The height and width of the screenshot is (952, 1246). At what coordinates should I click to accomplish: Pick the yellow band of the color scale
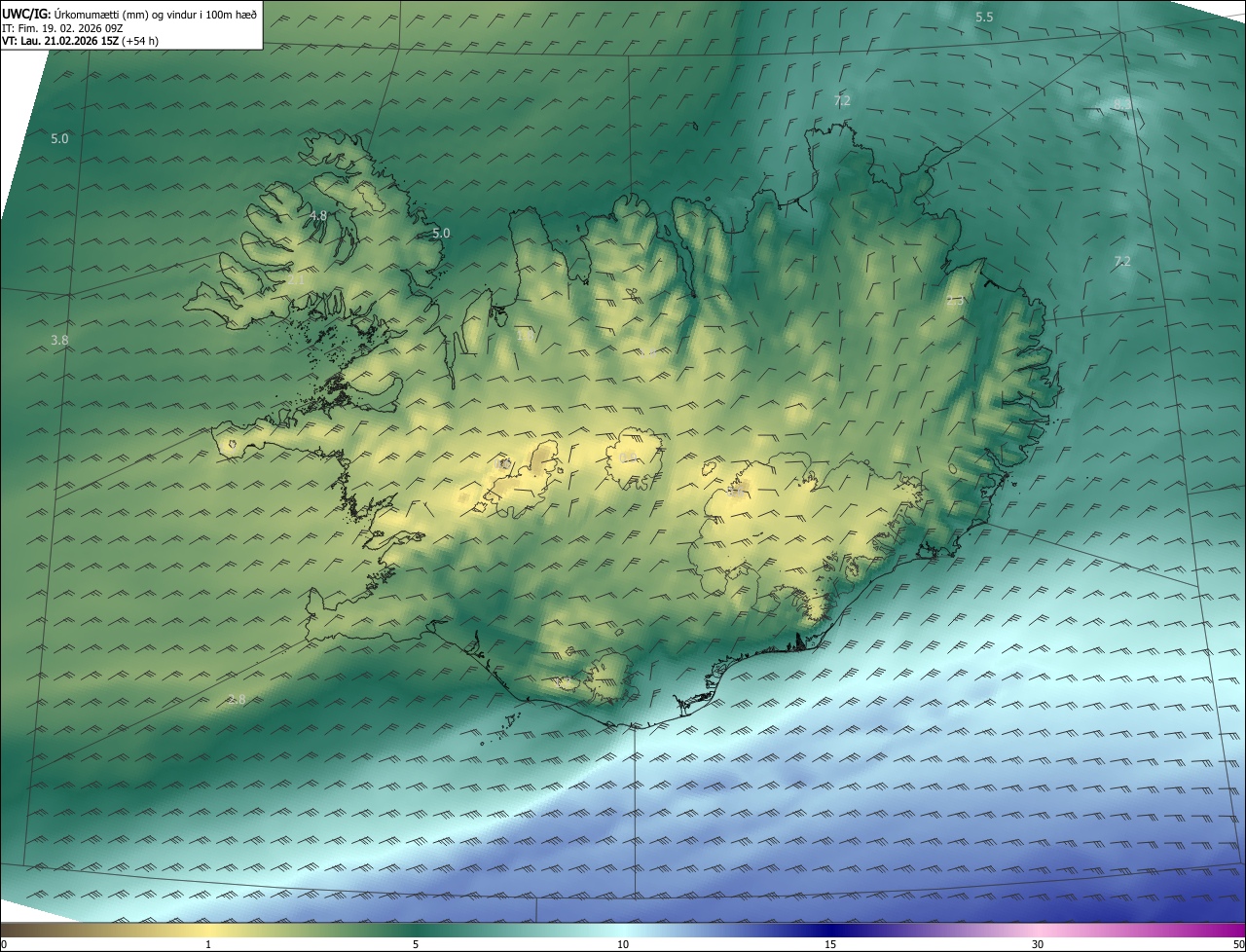coord(208,930)
